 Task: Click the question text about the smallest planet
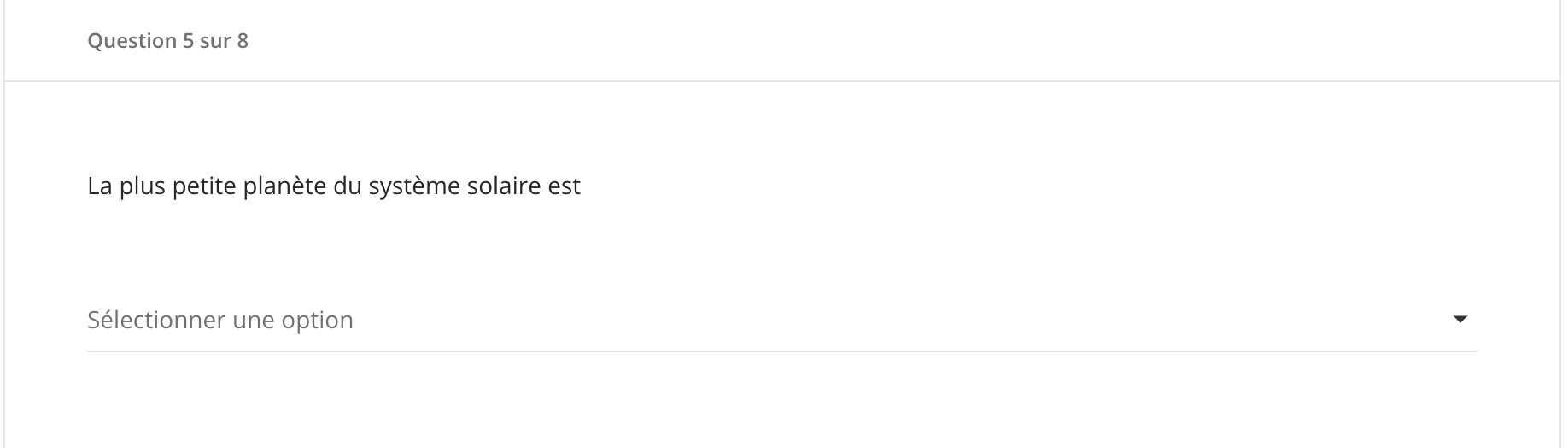pyautogui.click(x=334, y=186)
